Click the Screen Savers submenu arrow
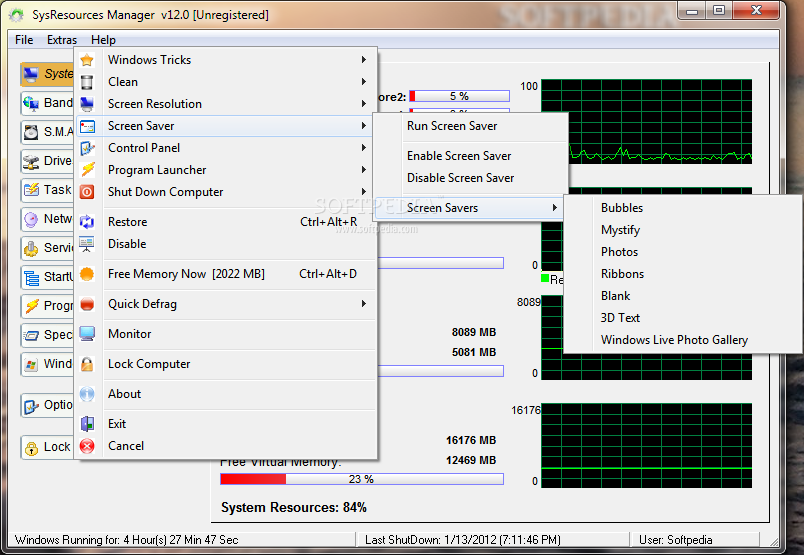804x555 pixels. pyautogui.click(x=554, y=208)
